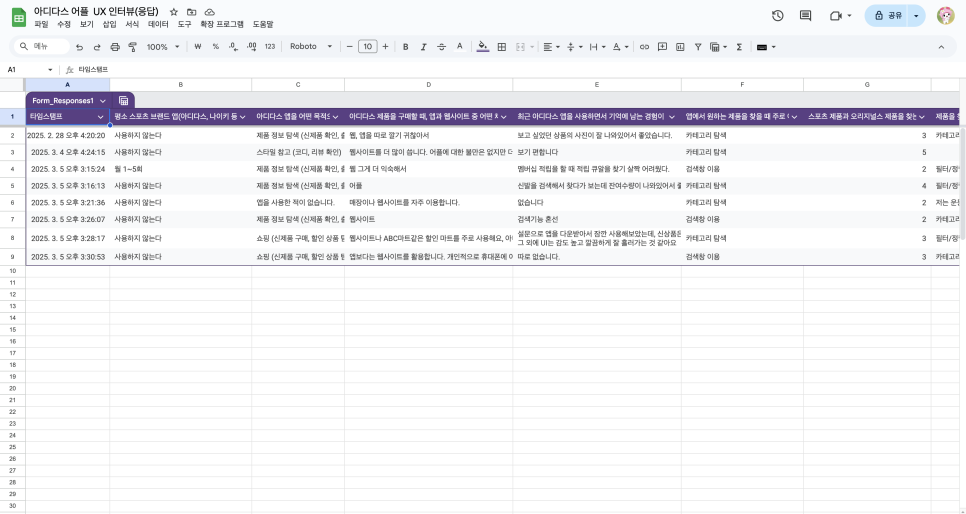This screenshot has height=514, width=966.
Task: Toggle strikethrough formatting
Action: pyautogui.click(x=441, y=47)
